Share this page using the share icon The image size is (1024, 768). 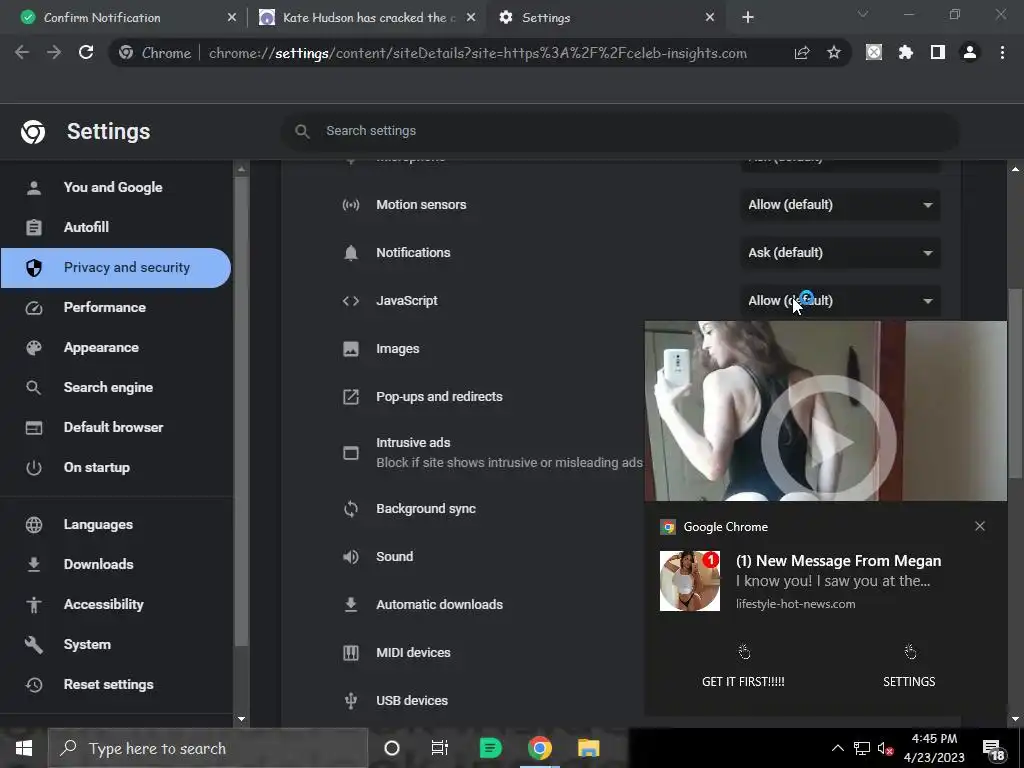click(x=802, y=53)
